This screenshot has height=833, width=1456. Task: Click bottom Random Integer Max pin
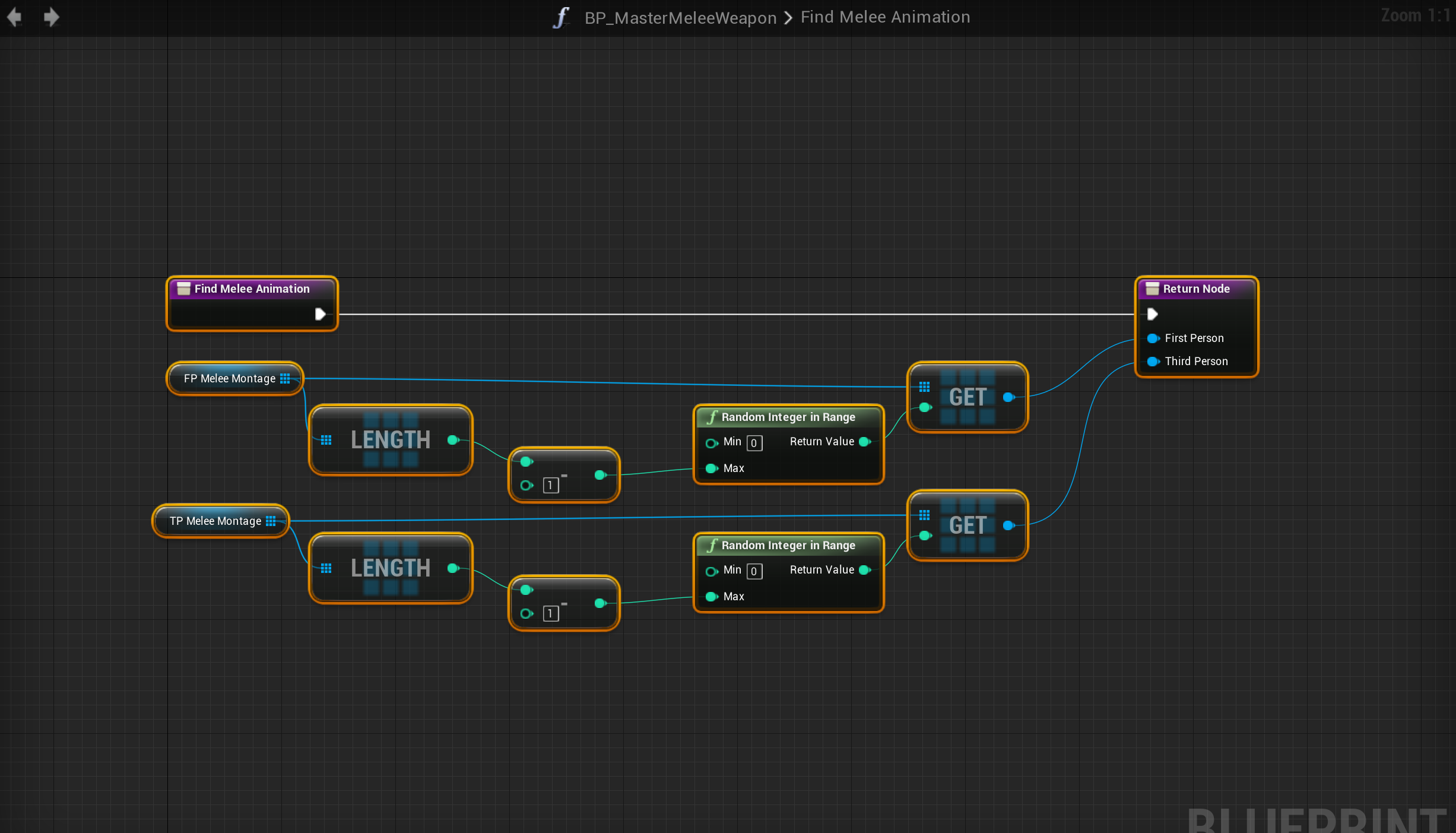[711, 596]
